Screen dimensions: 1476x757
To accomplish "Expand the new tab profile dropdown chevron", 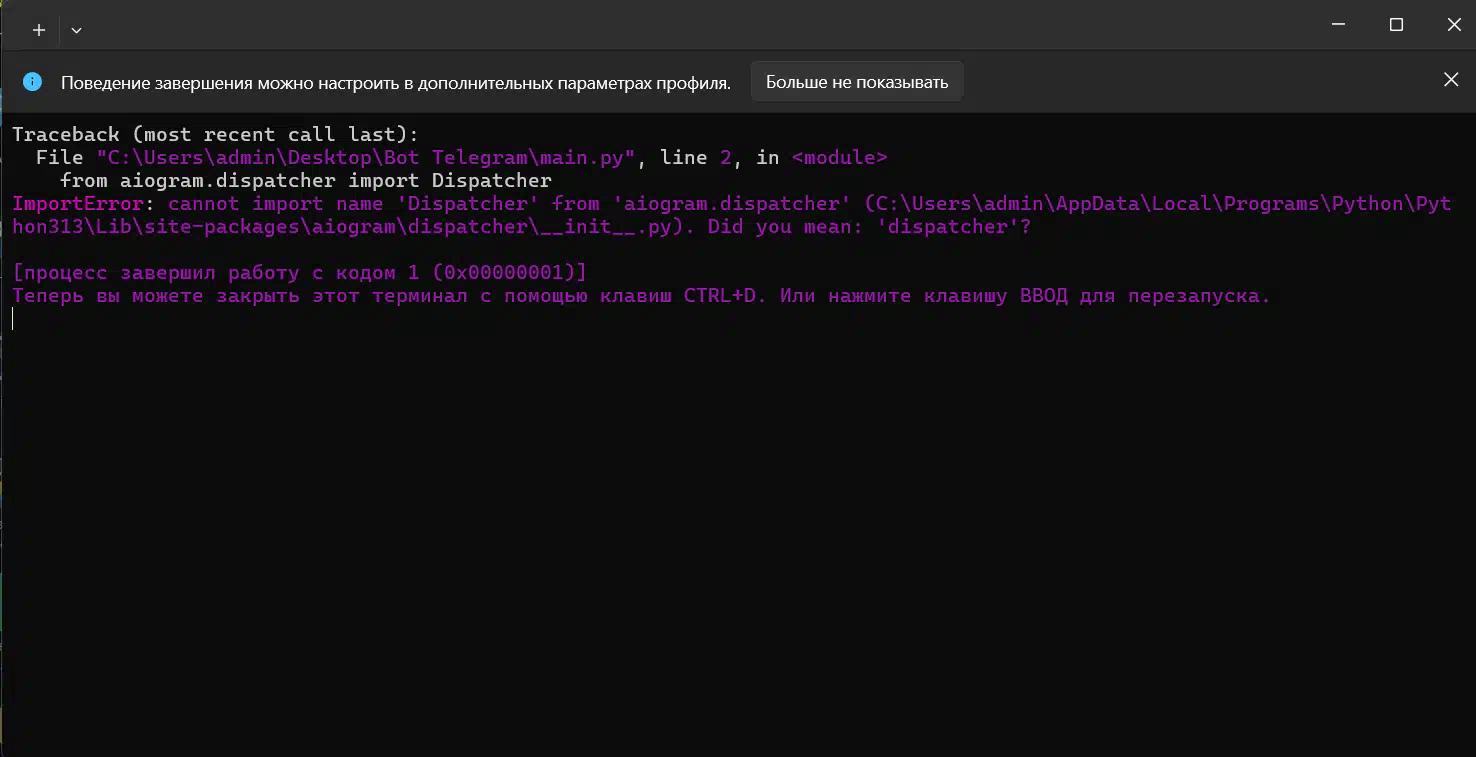I will (x=76, y=30).
